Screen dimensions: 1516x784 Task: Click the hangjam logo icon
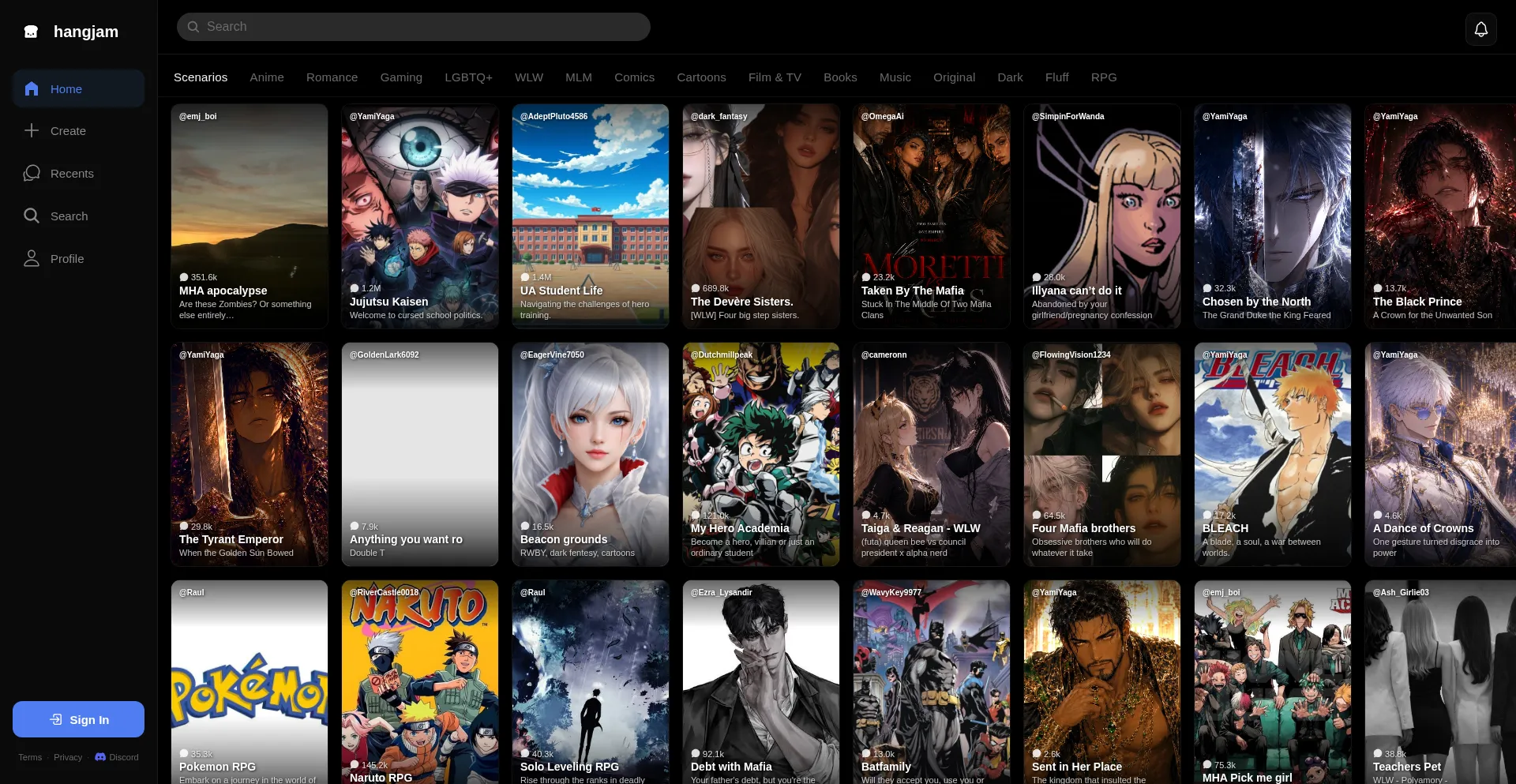point(31,32)
